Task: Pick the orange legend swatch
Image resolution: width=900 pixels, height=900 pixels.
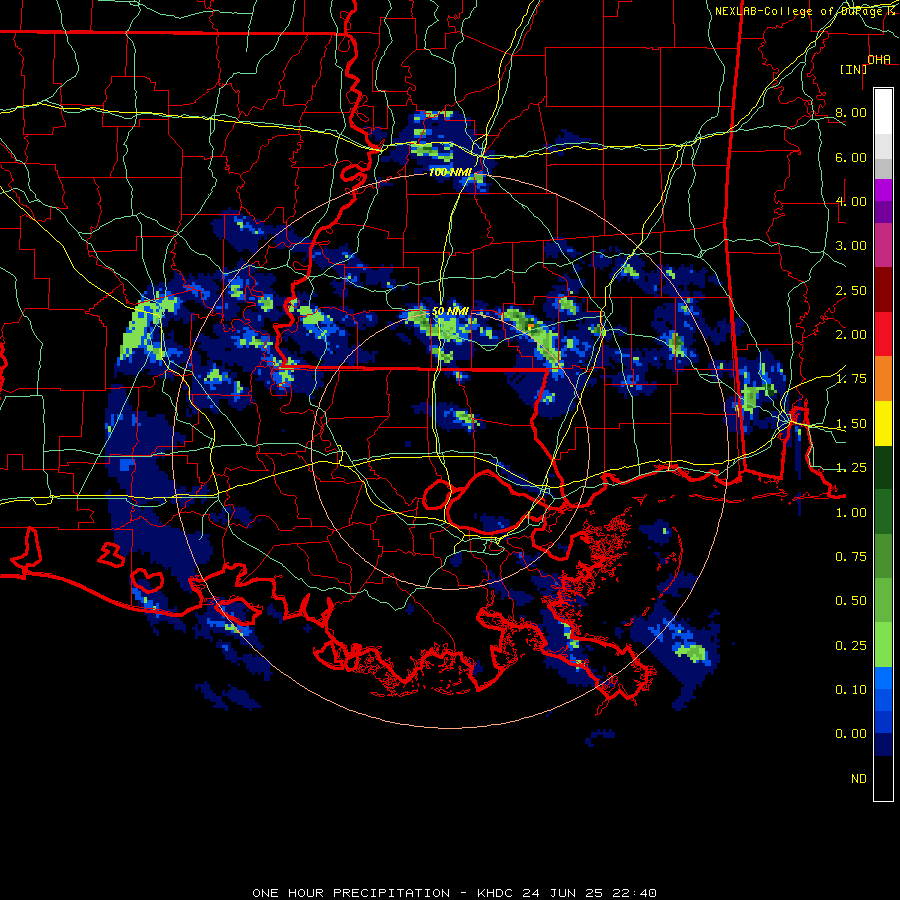Action: [883, 379]
